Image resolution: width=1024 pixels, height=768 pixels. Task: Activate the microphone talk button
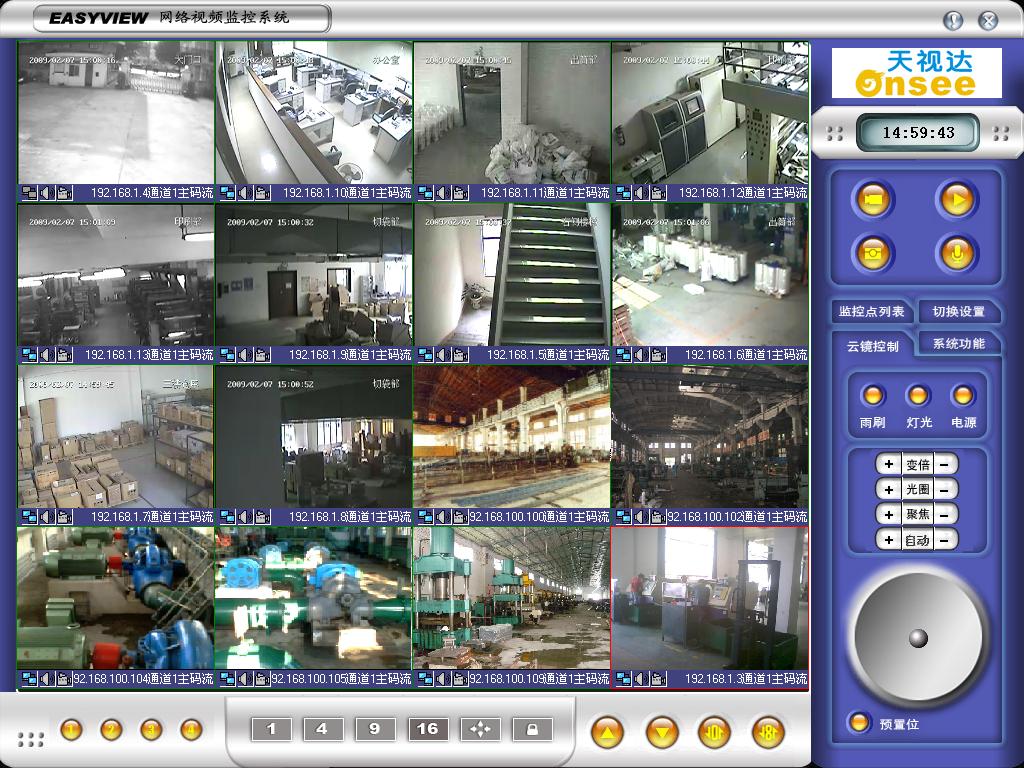956,253
